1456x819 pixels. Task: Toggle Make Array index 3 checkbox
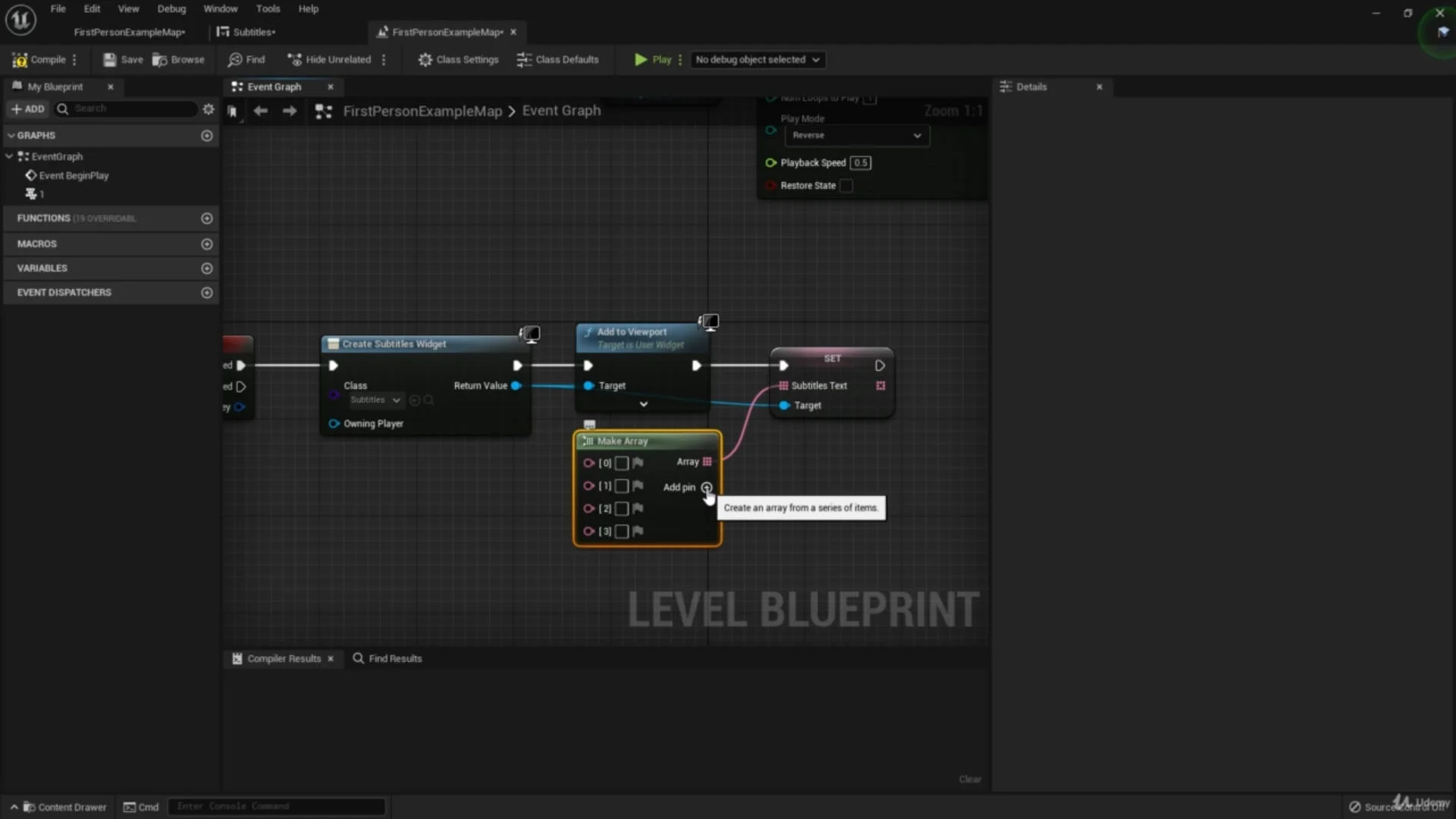(622, 532)
